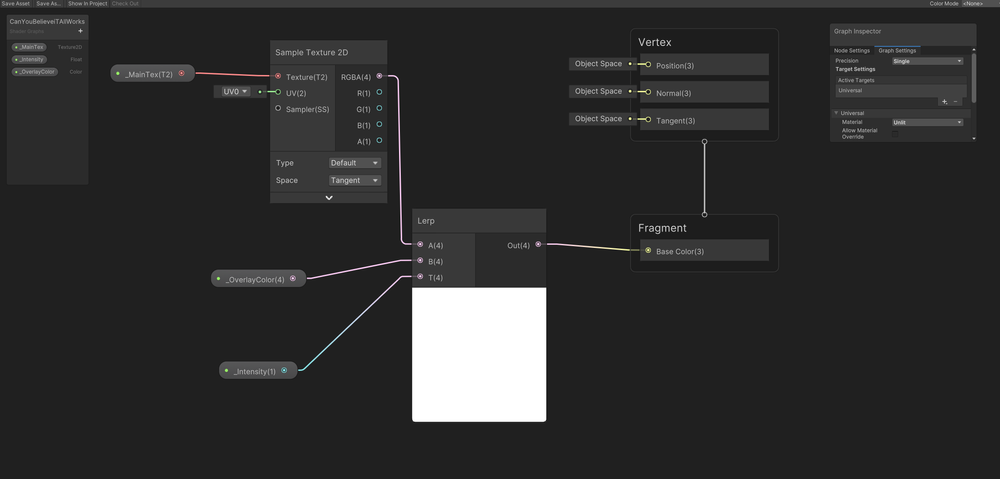Select the Vertex block title
Screen dimensions: 1000x479
pyautogui.click(x=654, y=43)
